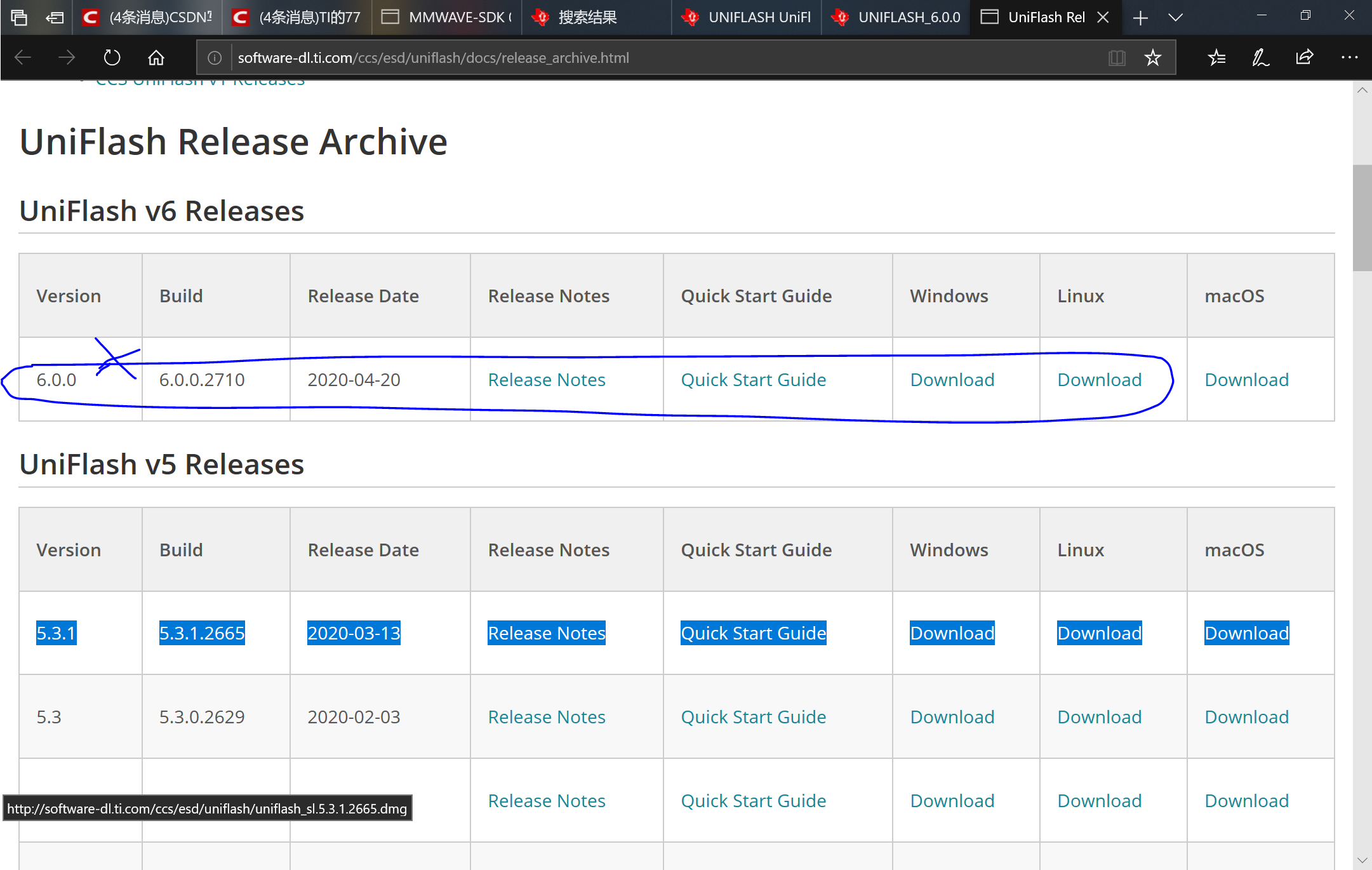Screen dimensions: 1372x870
Task: Click the browser forward arrow
Action: point(67,58)
